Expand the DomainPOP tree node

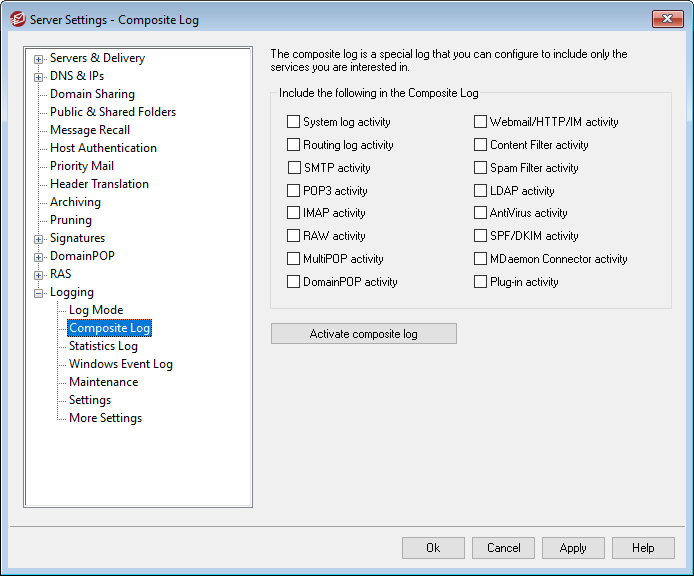tap(39, 257)
